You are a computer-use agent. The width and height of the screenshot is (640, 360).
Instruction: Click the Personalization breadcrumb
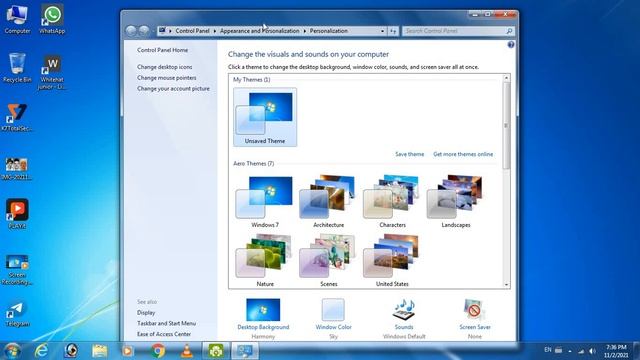pos(329,31)
